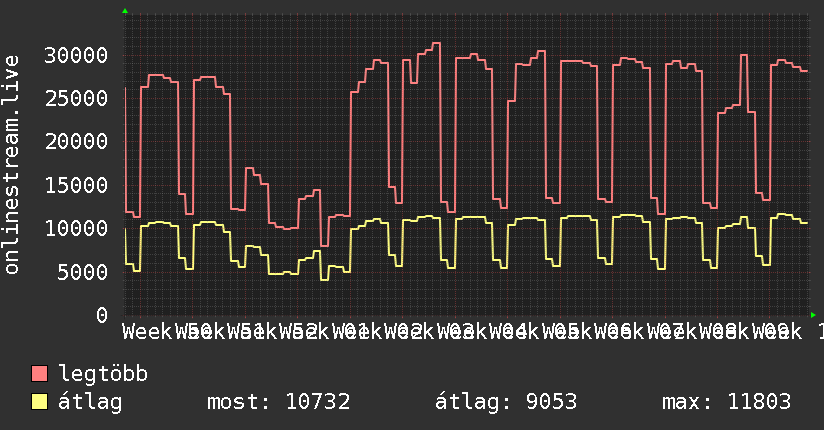Click the 15000 y-axis label
This screenshot has height=430, width=824.
pos(76,185)
